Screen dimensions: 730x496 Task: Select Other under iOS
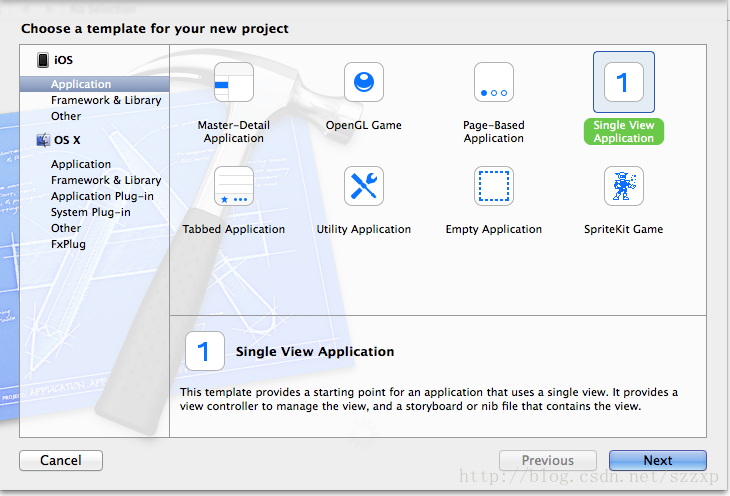(x=66, y=116)
